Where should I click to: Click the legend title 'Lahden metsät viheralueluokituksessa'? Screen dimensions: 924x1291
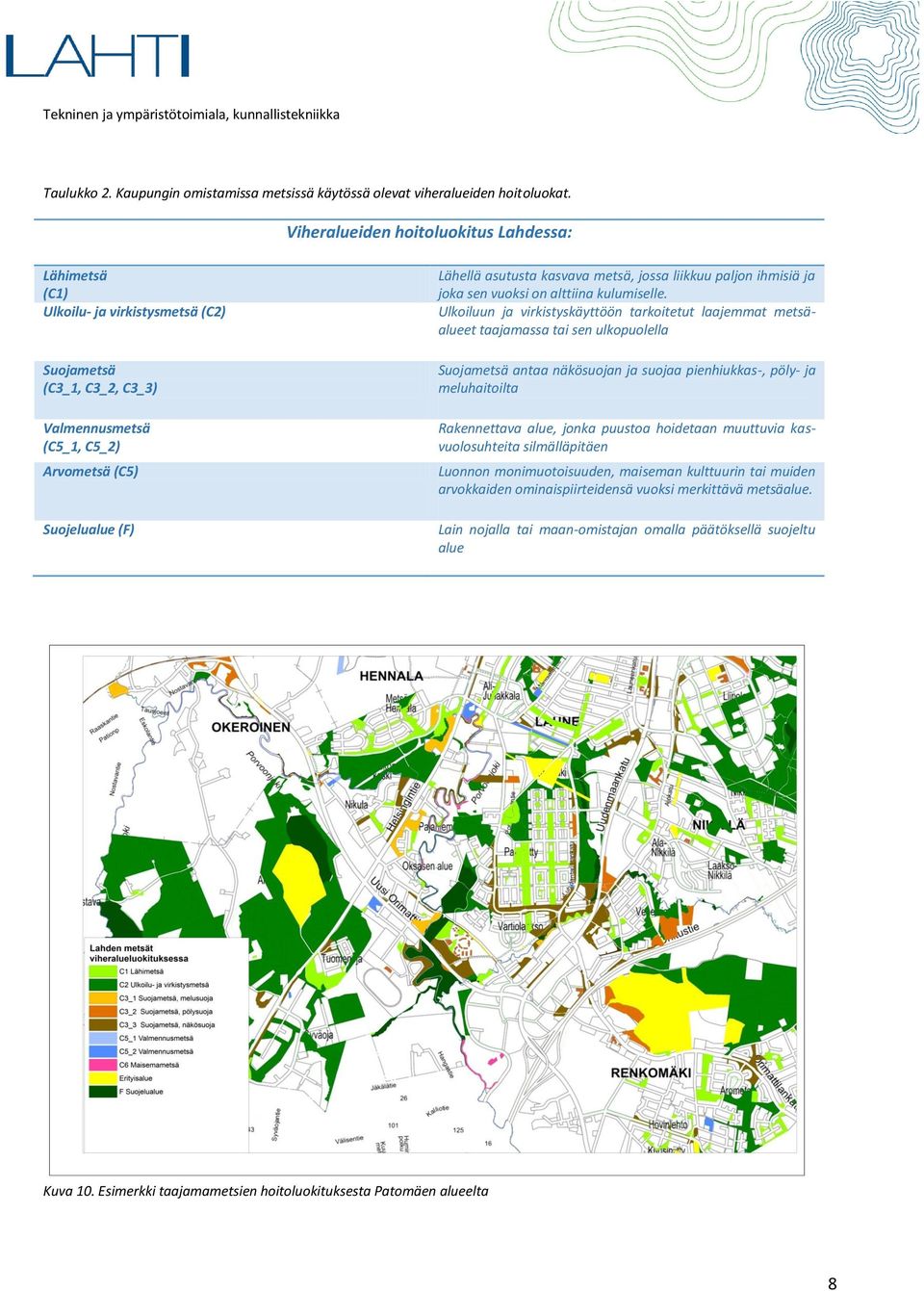(139, 953)
